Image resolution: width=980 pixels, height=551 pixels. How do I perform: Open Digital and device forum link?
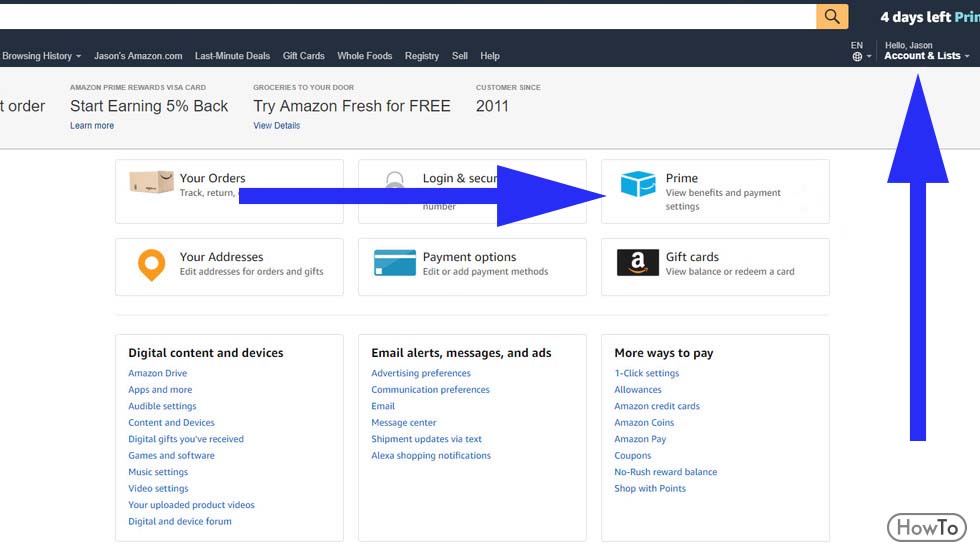click(180, 521)
